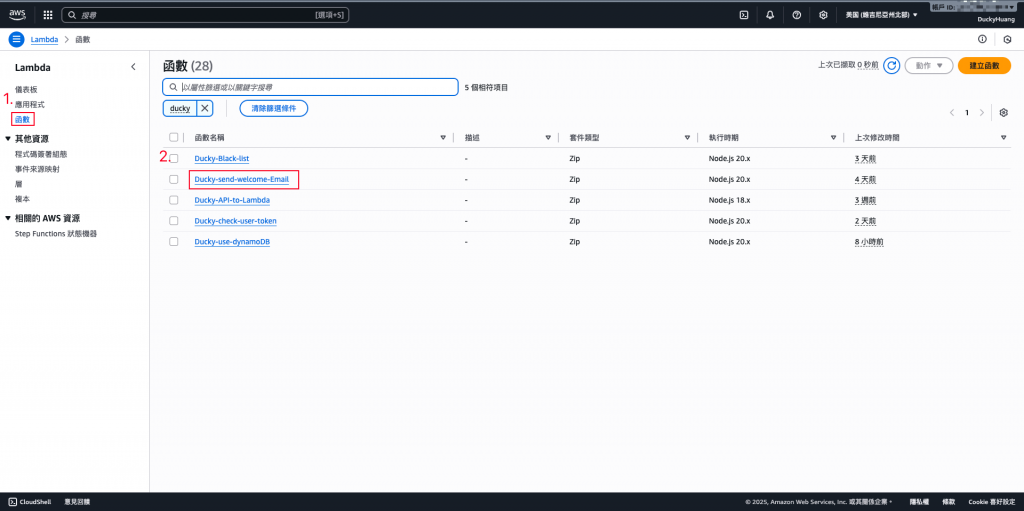Open 條款 terms link in footer
1024x511 pixels.
click(949, 502)
